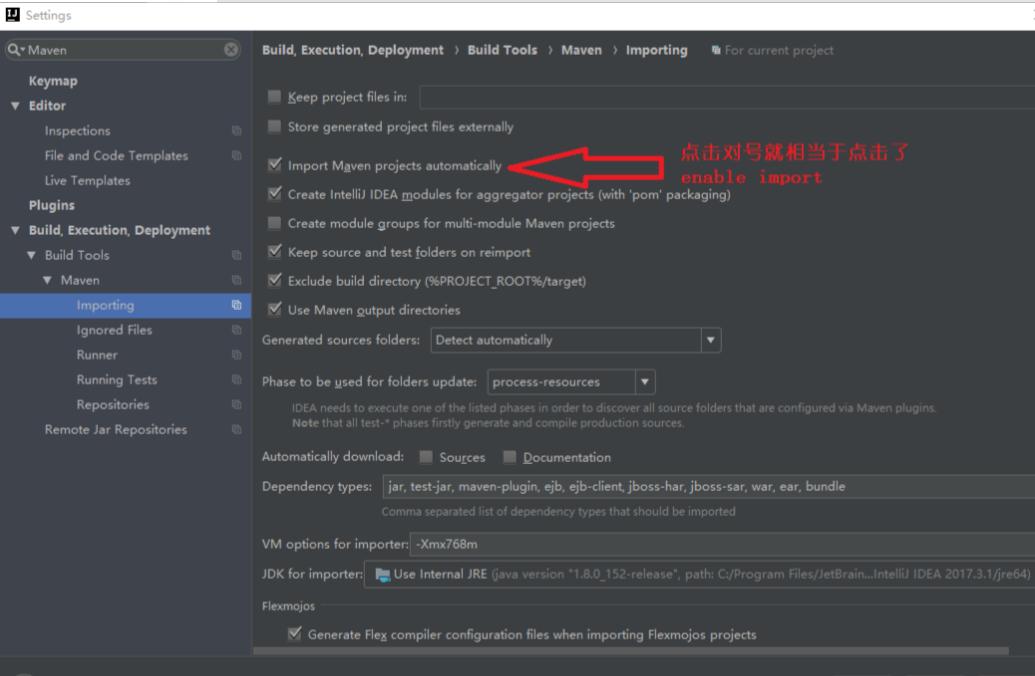
Task: Uncheck "Import Maven projects automatically"
Action: [x=275, y=165]
